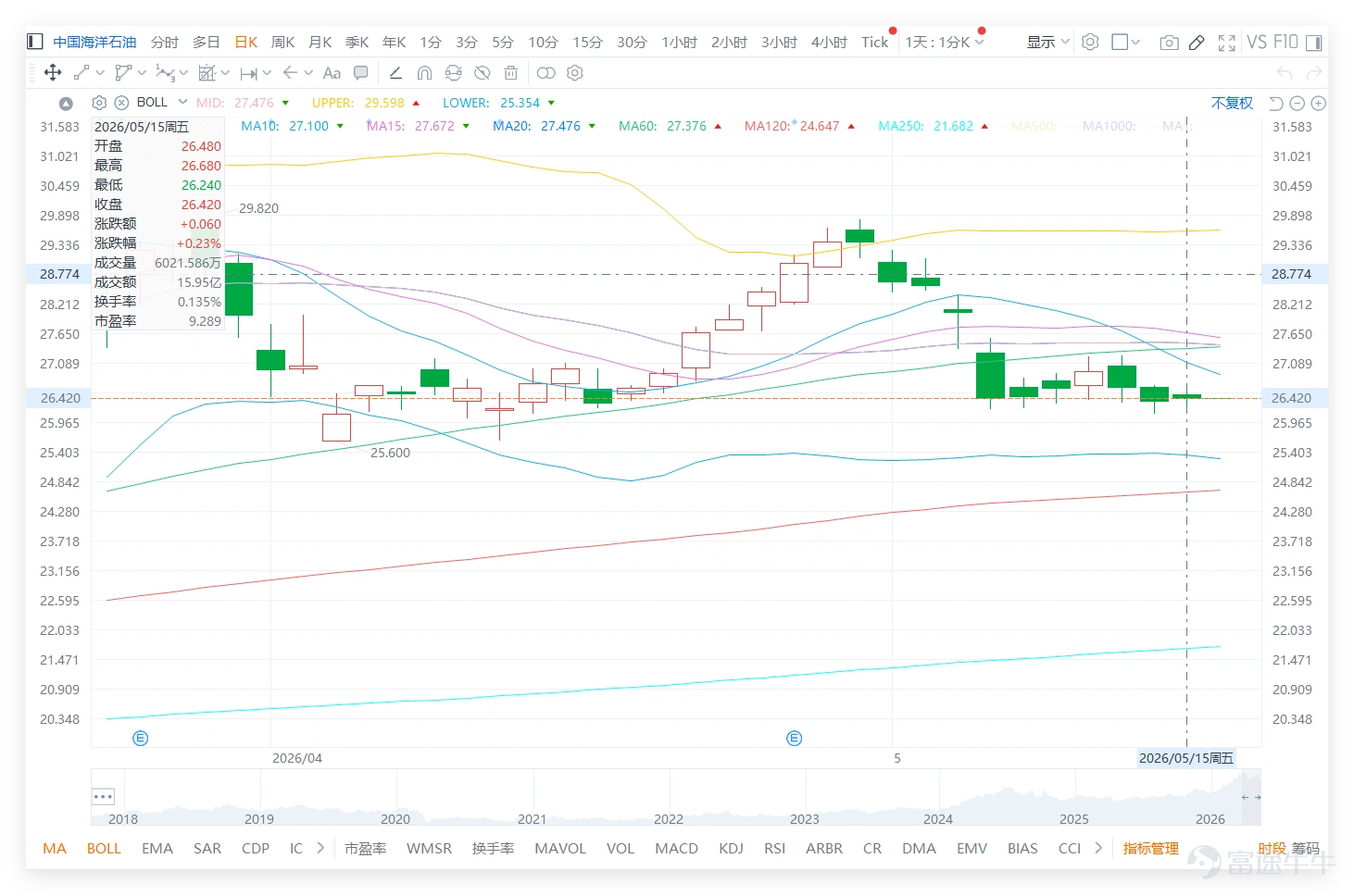Open 指标管理 indicator management

point(1150,848)
